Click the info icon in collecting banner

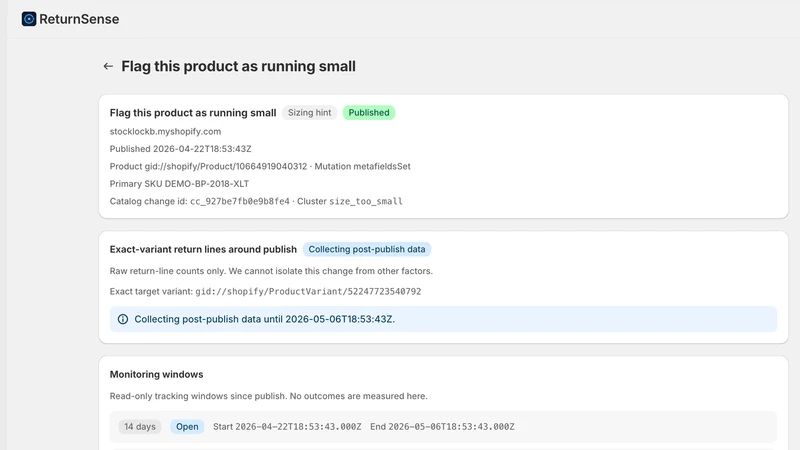tap(123, 319)
